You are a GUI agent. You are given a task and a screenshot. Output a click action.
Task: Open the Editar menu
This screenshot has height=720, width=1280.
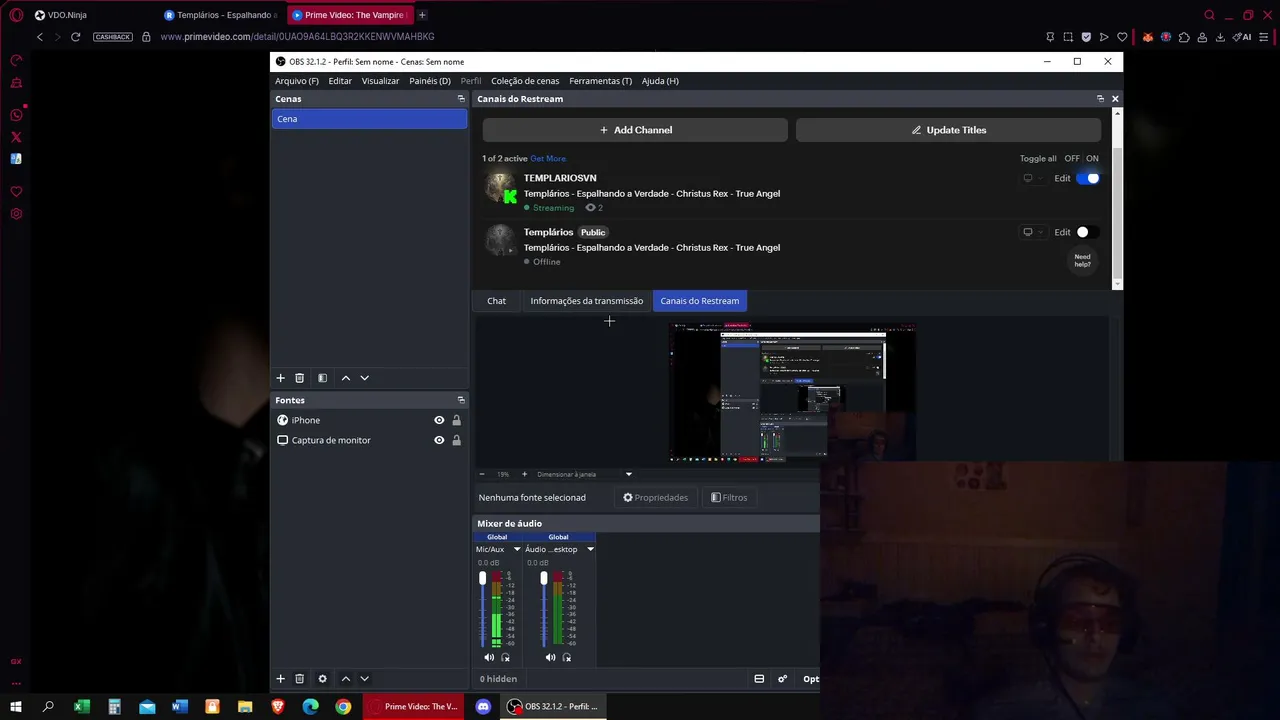pyautogui.click(x=340, y=81)
